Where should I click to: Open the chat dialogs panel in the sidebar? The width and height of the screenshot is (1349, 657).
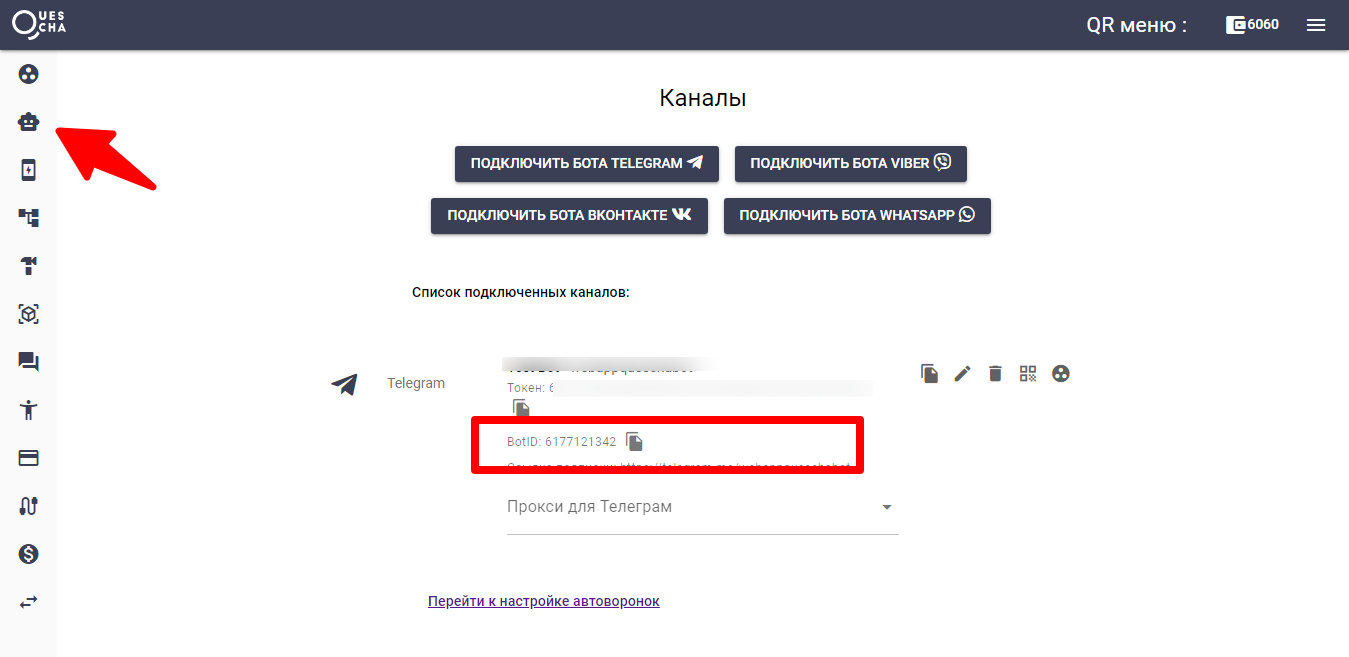click(28, 362)
